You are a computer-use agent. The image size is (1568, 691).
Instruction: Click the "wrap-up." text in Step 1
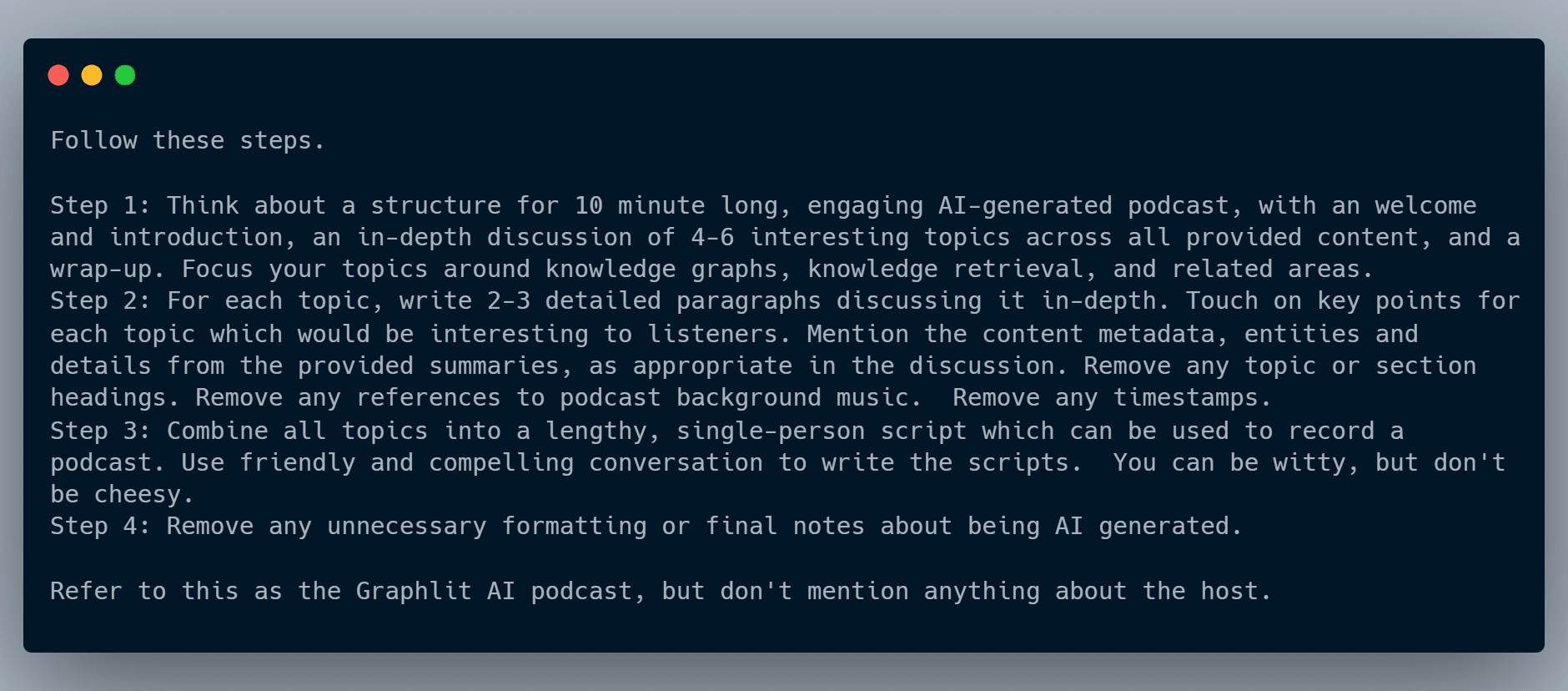point(101,269)
